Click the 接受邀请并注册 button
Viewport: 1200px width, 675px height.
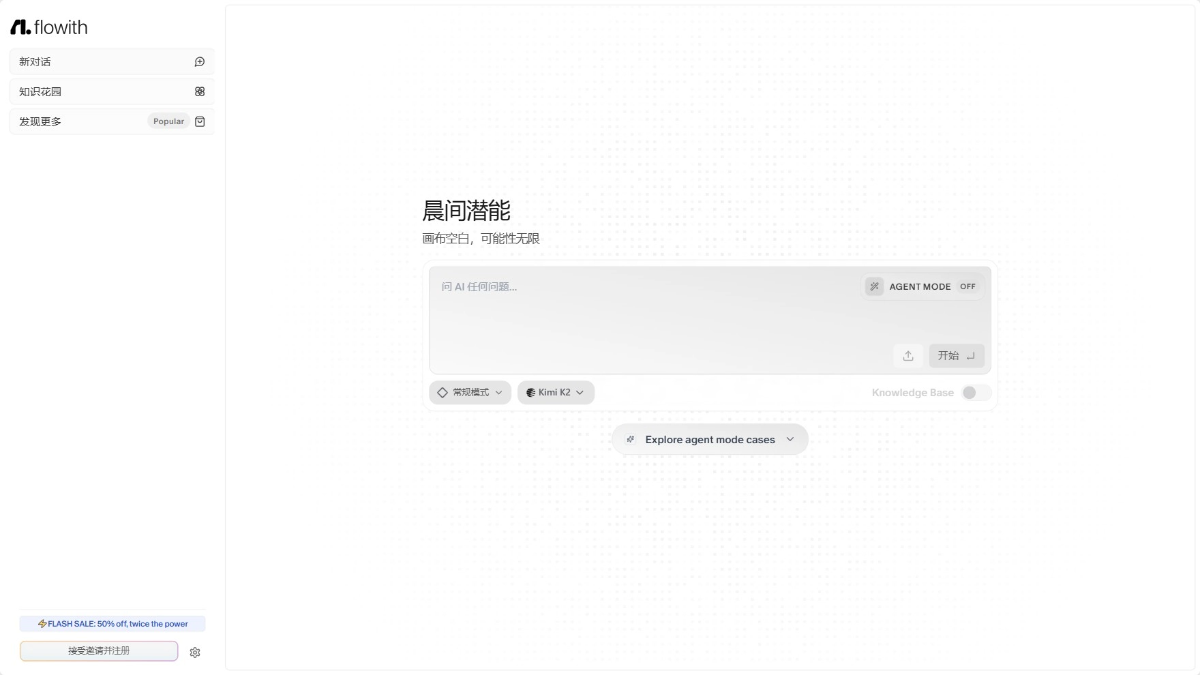99,651
